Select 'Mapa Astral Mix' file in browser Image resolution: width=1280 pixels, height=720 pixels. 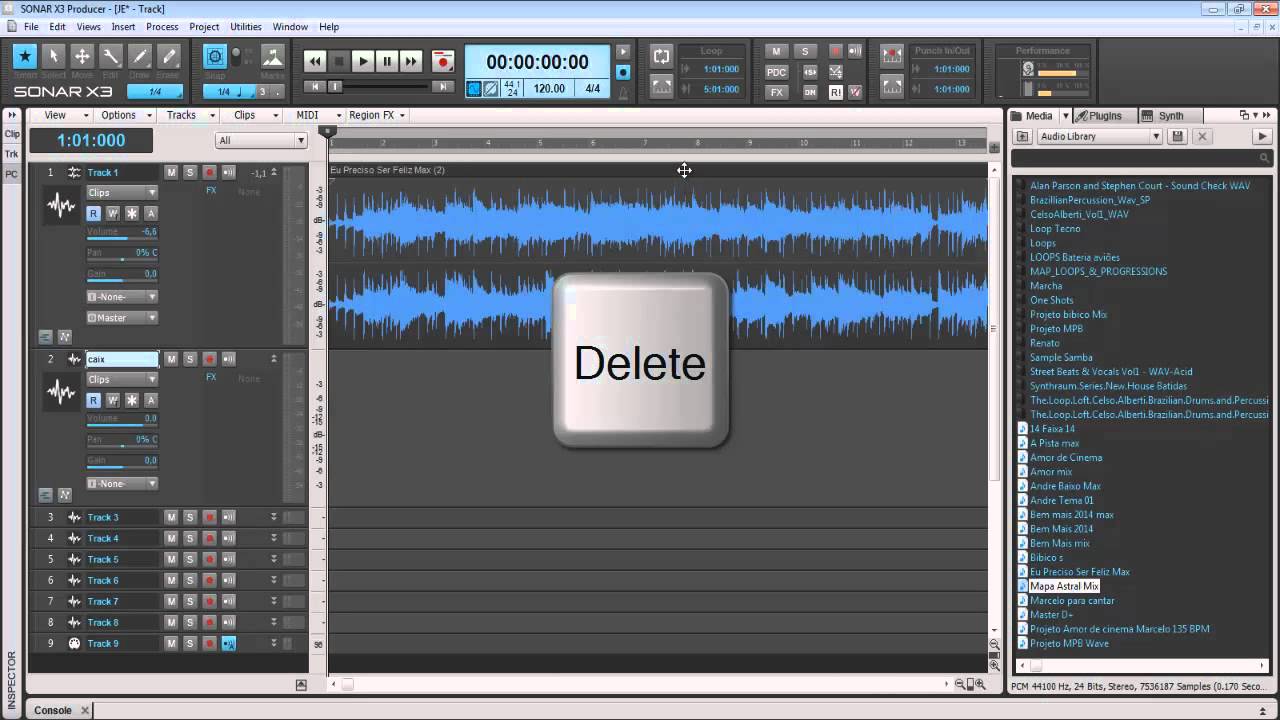pos(1064,586)
